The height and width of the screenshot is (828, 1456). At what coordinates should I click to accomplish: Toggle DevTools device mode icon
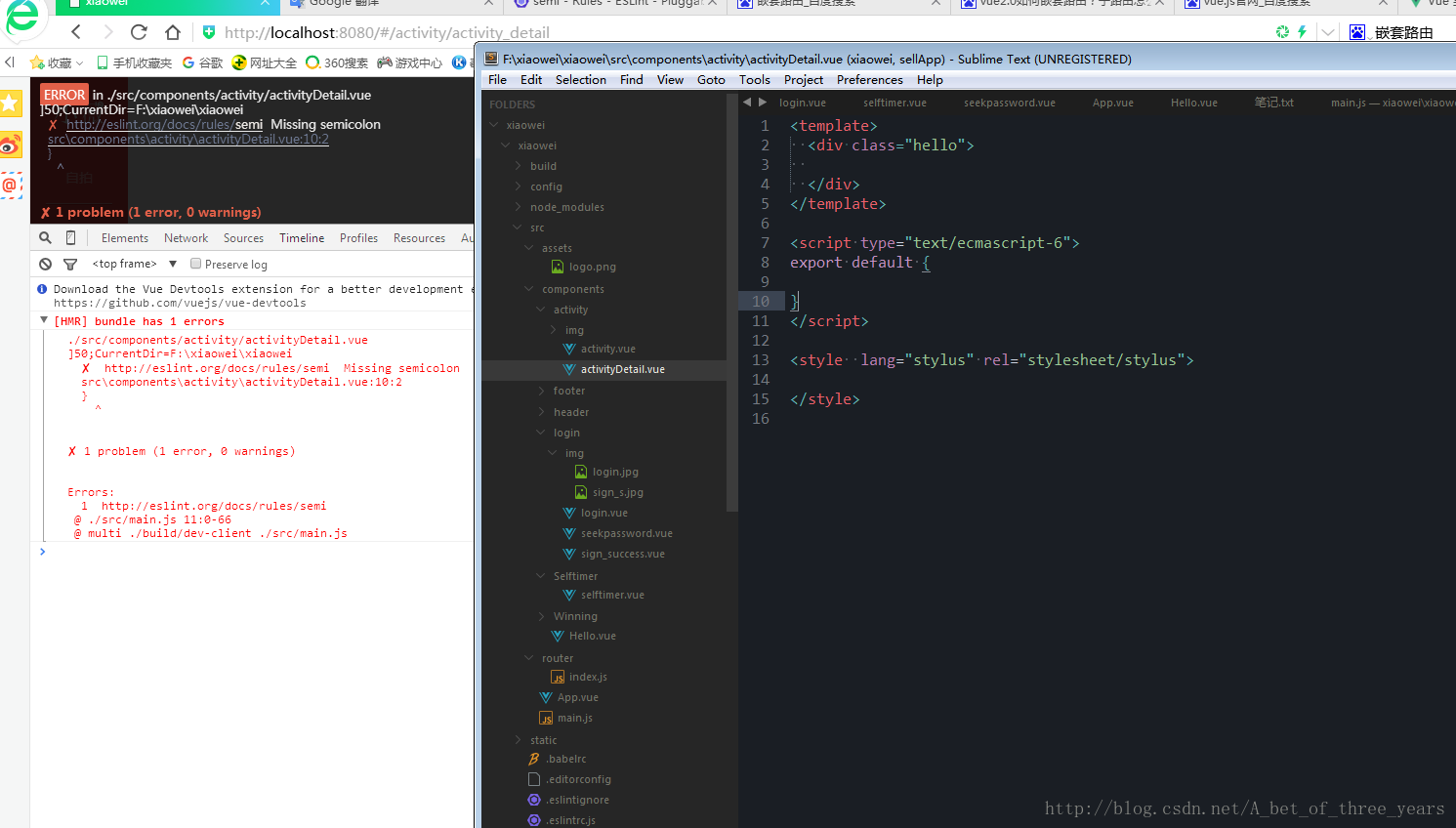[x=70, y=237]
